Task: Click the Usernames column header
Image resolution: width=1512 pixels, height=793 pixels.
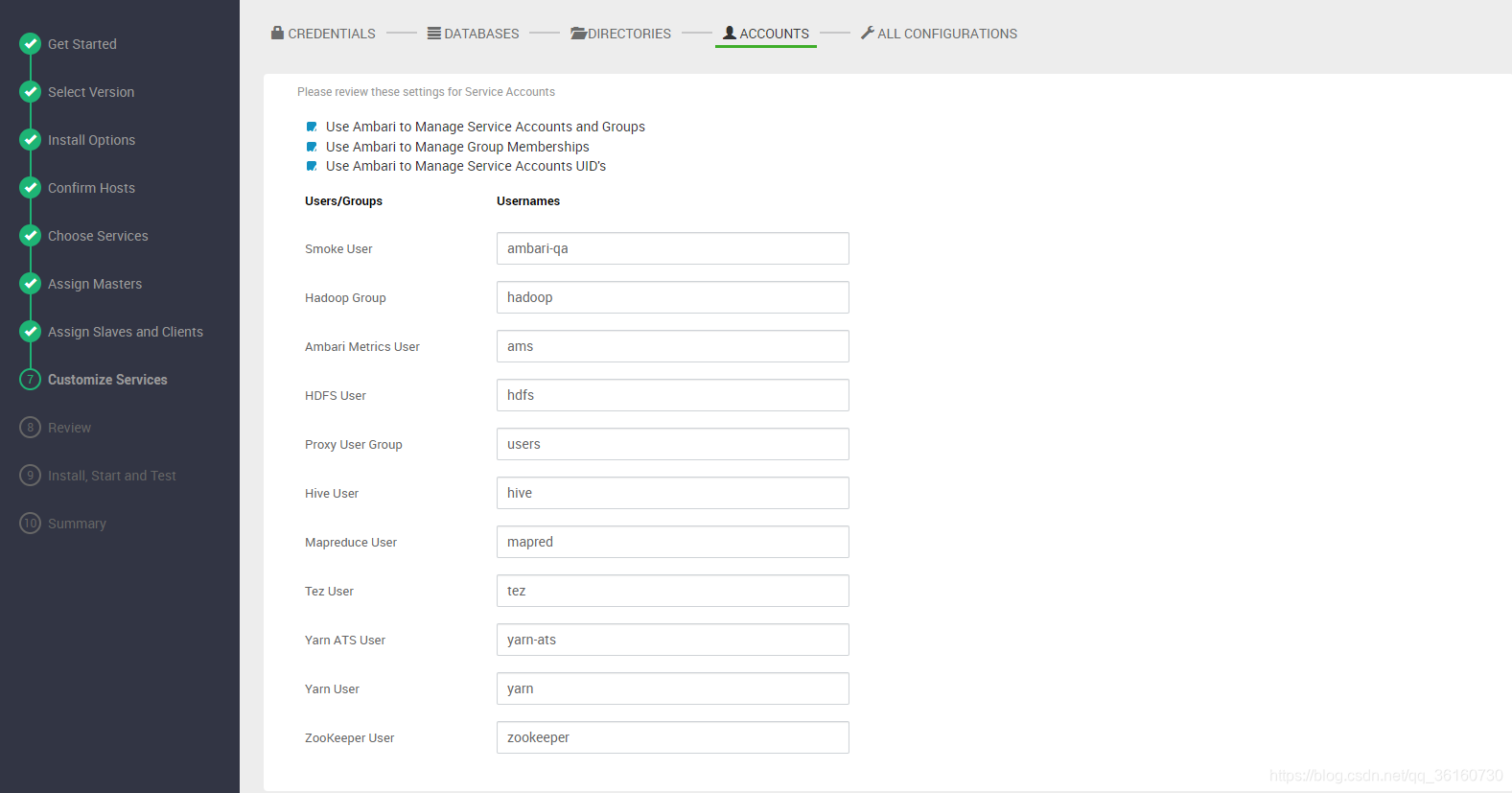Action: point(528,201)
